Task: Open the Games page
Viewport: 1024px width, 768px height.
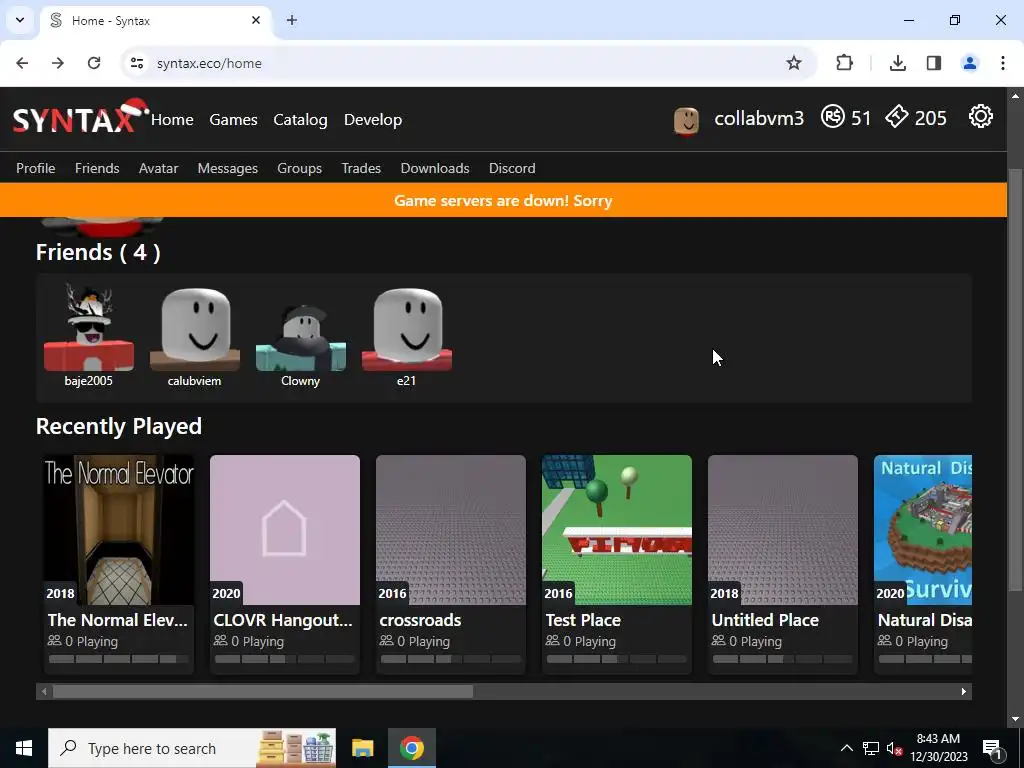Action: (x=233, y=120)
